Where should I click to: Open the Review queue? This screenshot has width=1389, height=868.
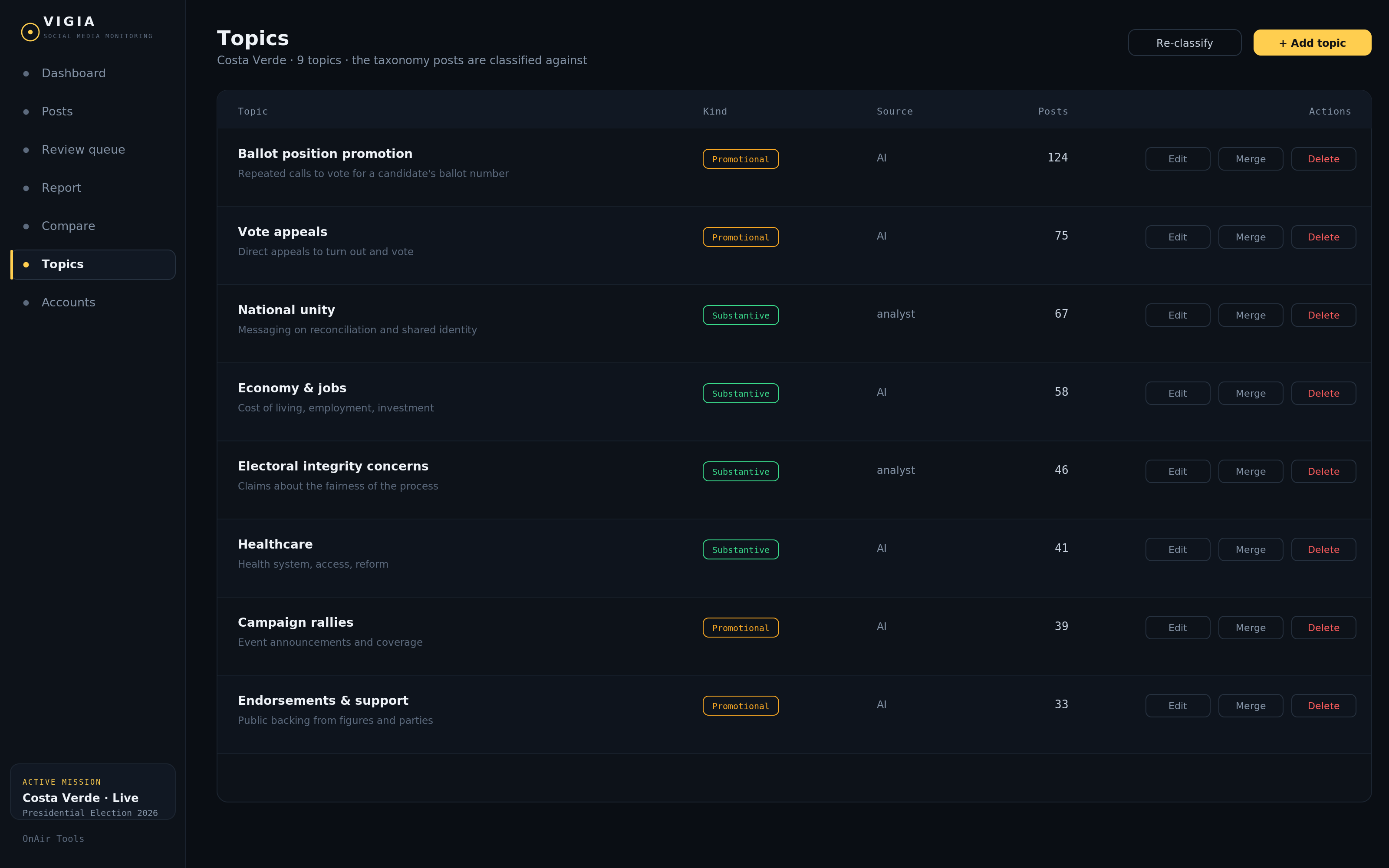pos(93,150)
